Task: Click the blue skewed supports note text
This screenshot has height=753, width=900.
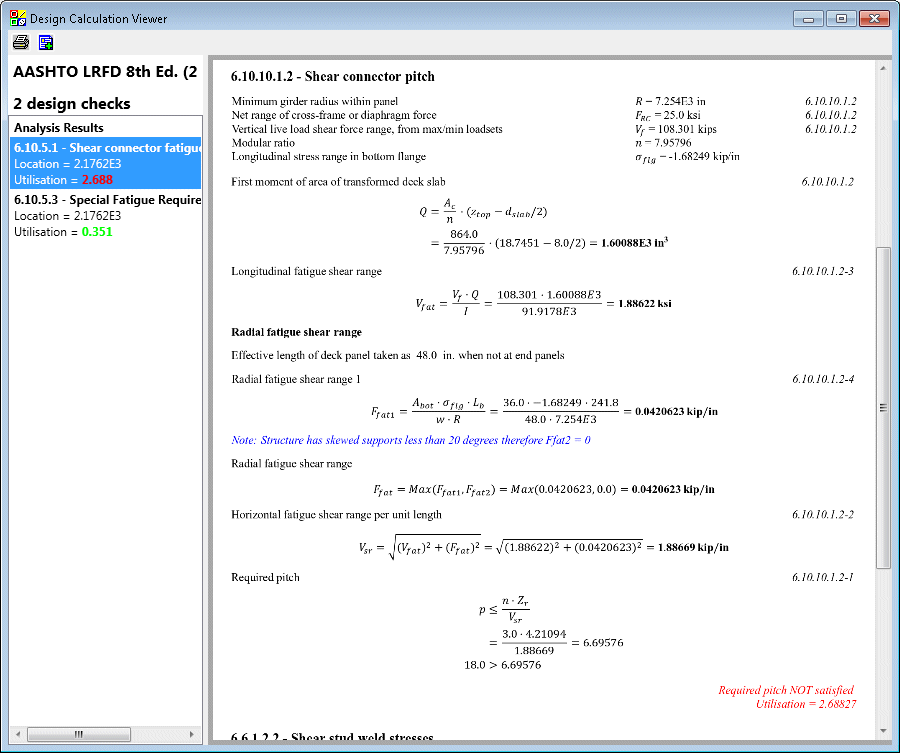Action: (411, 440)
